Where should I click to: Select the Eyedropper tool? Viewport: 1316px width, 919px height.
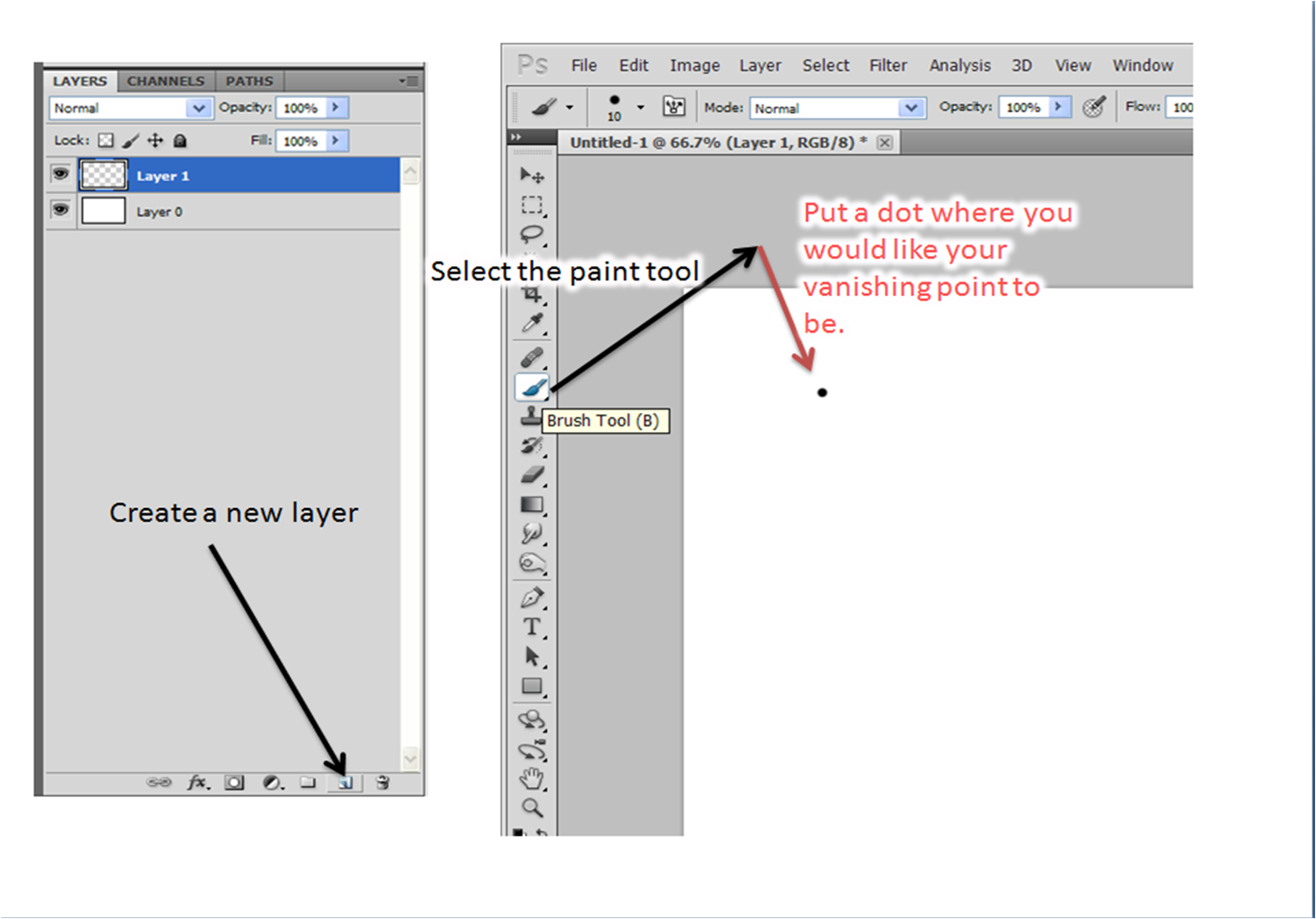(532, 323)
